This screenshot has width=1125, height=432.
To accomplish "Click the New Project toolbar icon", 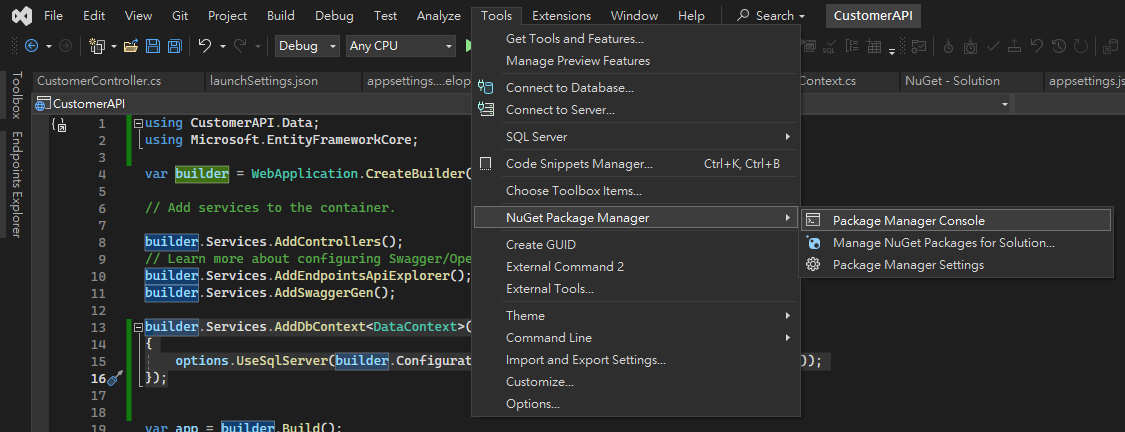I will (x=96, y=46).
